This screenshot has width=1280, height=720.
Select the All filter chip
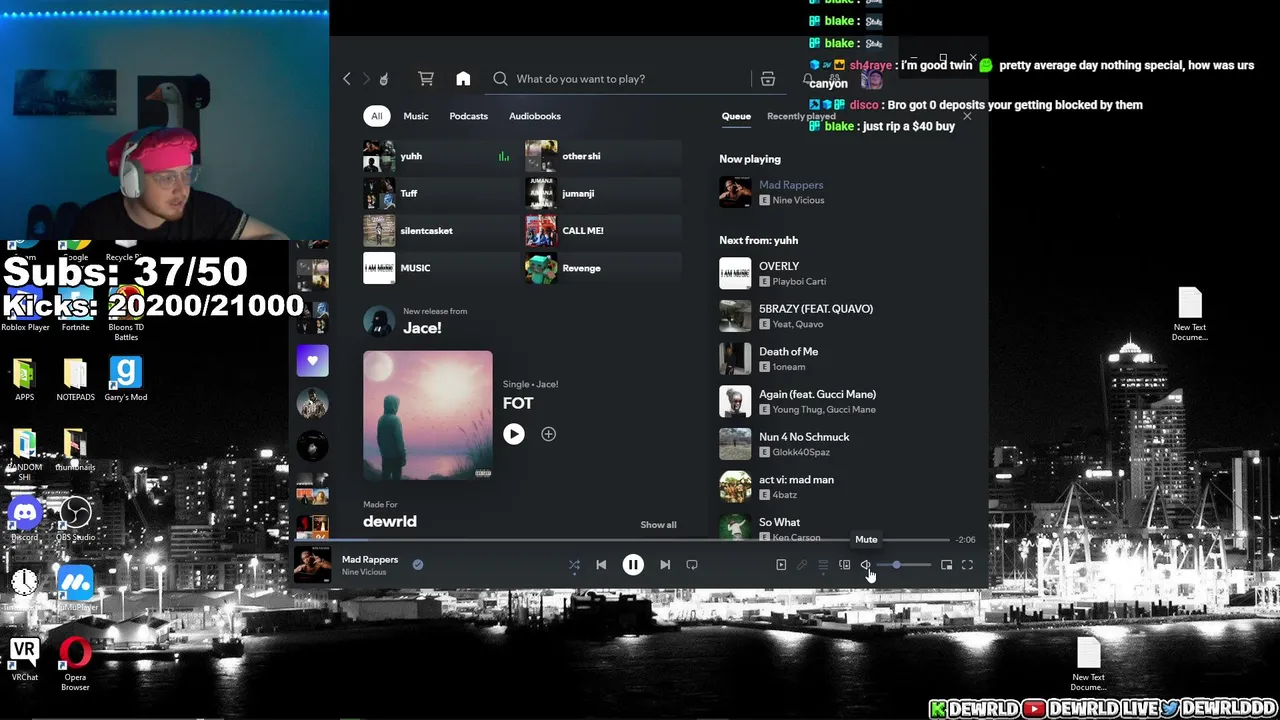pos(377,116)
